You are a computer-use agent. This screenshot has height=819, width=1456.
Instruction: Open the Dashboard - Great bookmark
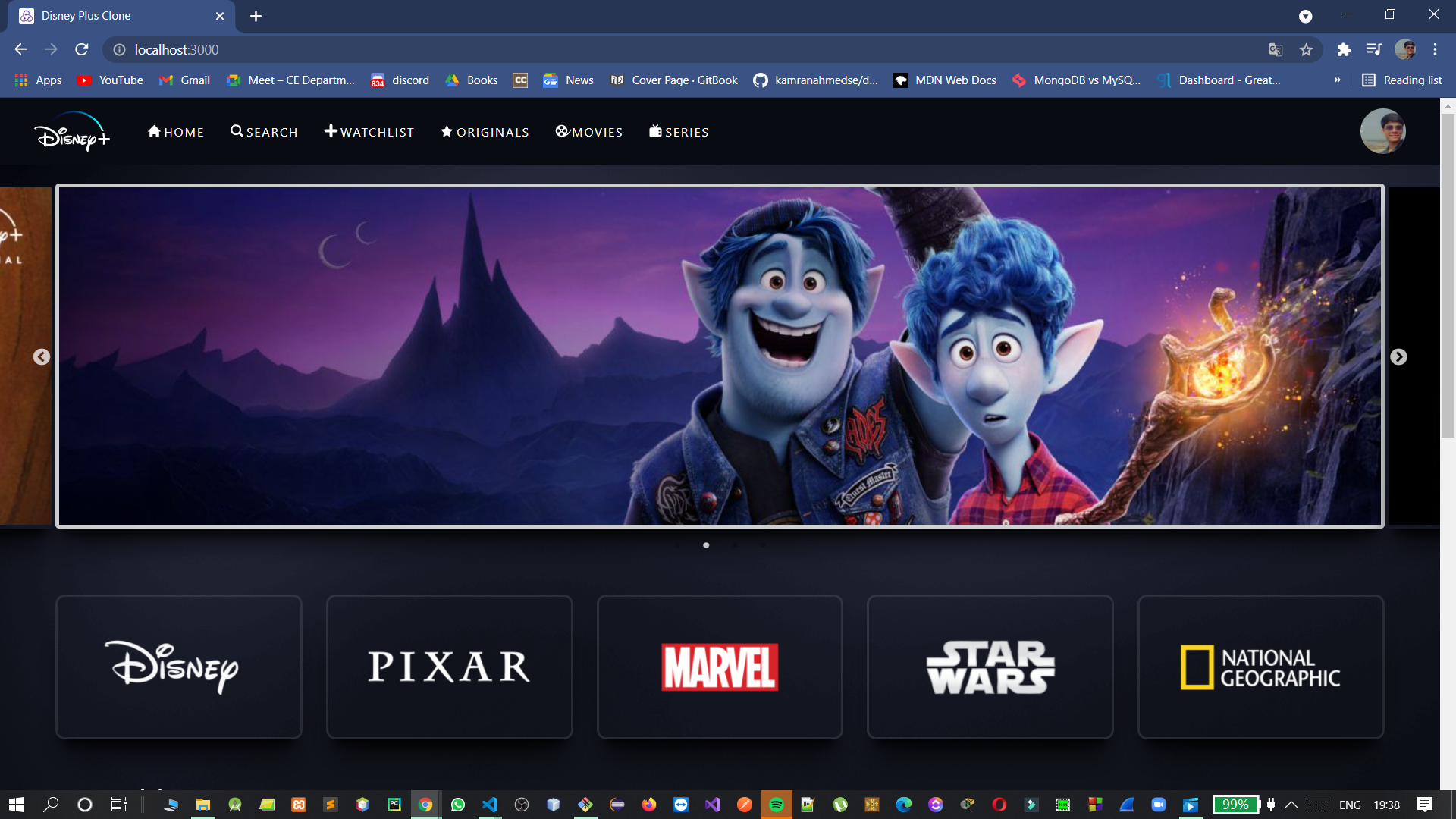[x=1219, y=80]
